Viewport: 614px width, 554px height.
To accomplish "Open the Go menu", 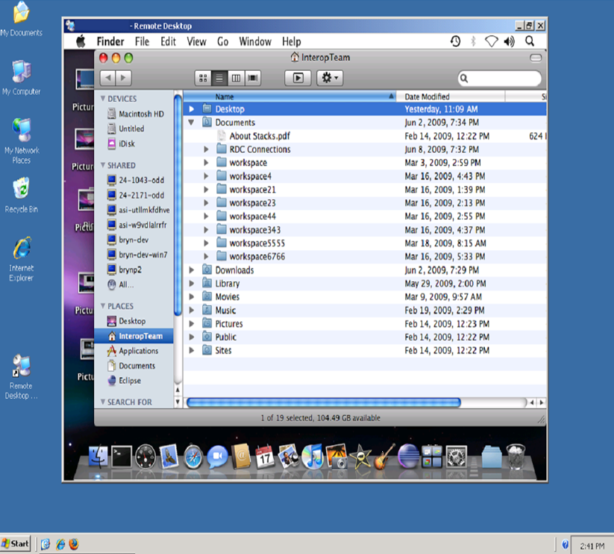I will pos(222,42).
